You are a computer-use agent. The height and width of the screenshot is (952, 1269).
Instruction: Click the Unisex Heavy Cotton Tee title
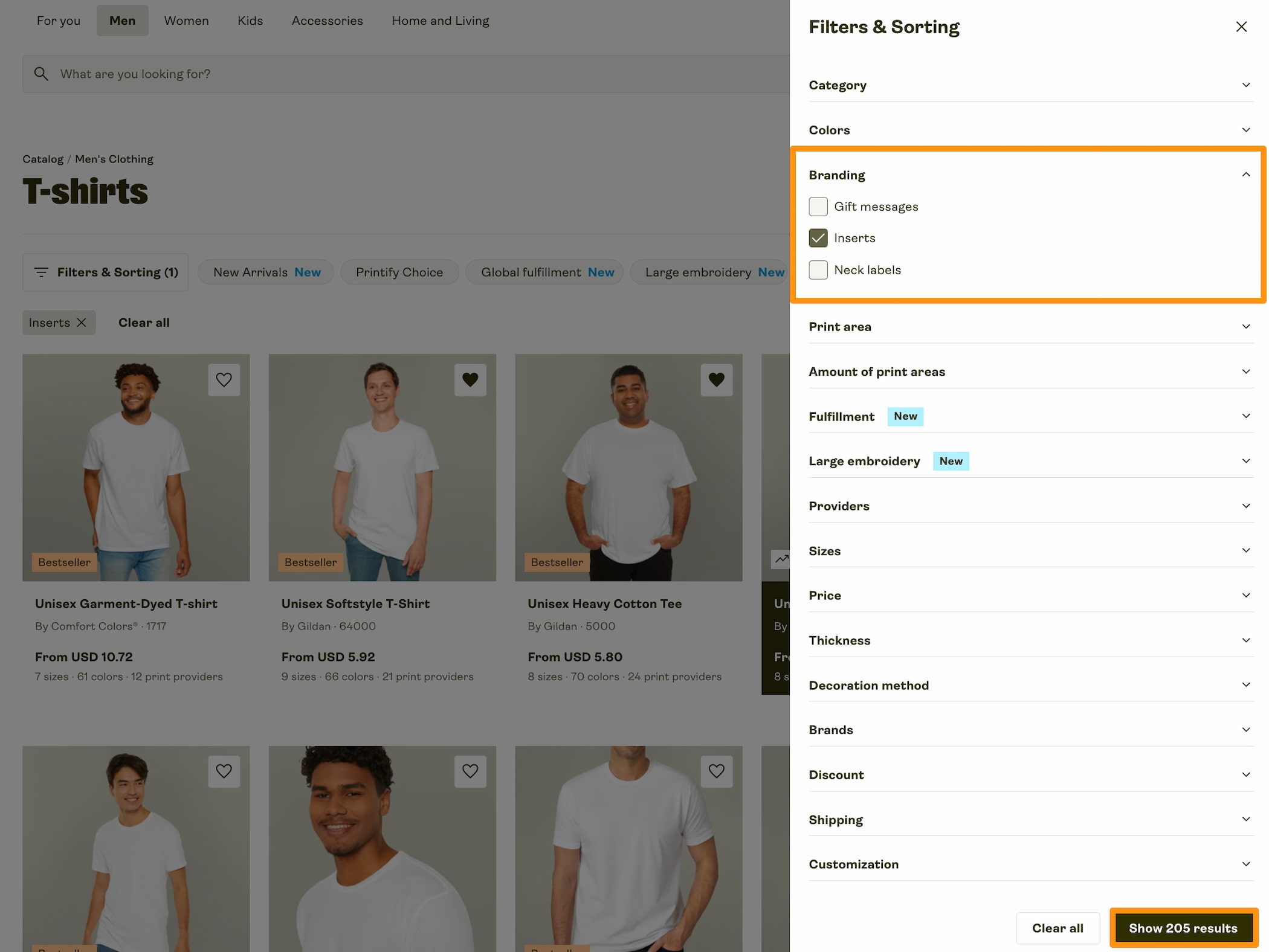[604, 604]
